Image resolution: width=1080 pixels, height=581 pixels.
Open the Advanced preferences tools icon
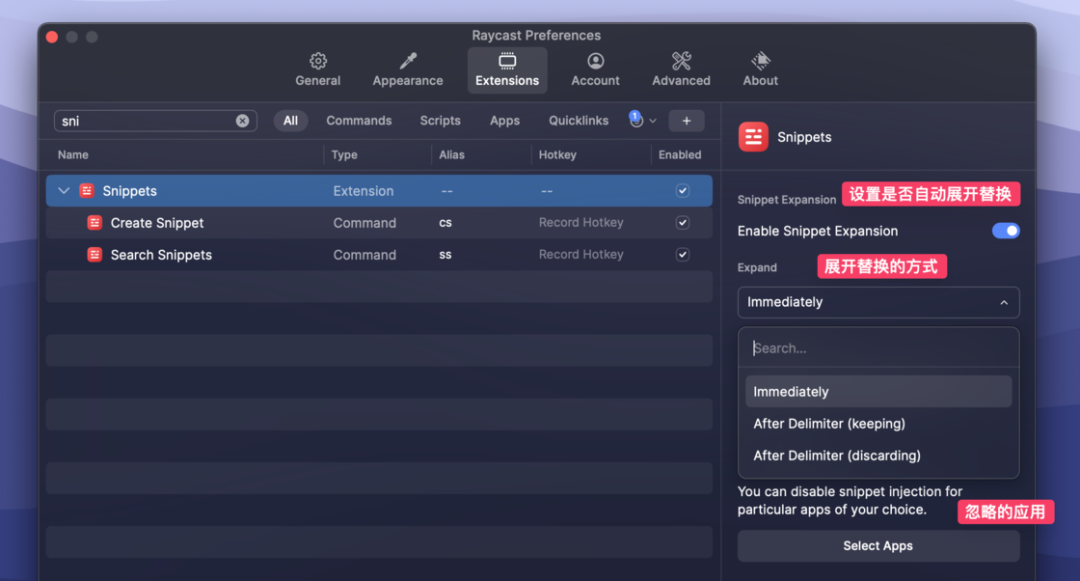coord(681,61)
